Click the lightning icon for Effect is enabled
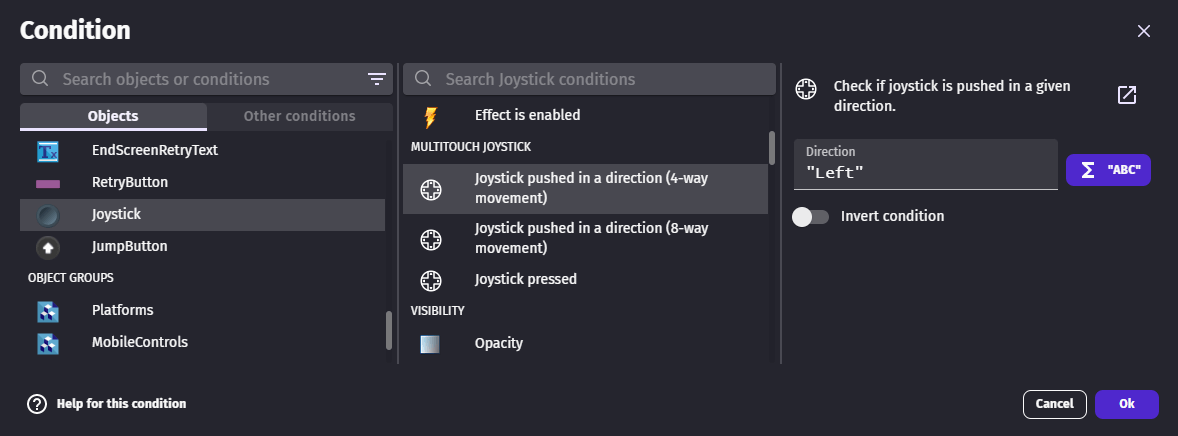1178x436 pixels. (x=431, y=116)
